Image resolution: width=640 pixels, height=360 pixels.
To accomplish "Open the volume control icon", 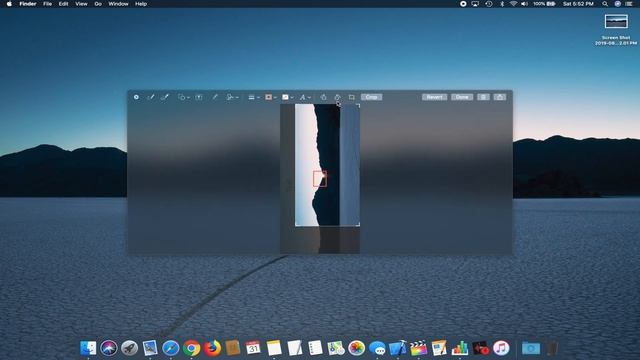I will pyautogui.click(x=525, y=4).
